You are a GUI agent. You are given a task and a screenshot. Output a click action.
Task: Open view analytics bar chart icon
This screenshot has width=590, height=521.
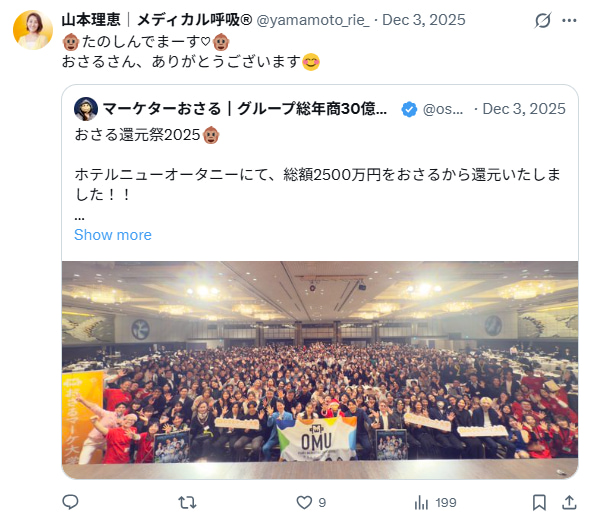[421, 502]
